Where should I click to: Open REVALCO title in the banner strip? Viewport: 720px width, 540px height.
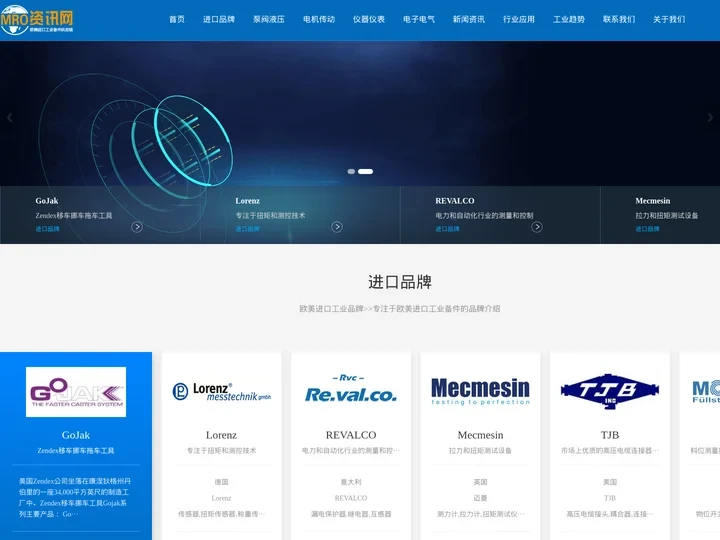click(x=455, y=201)
